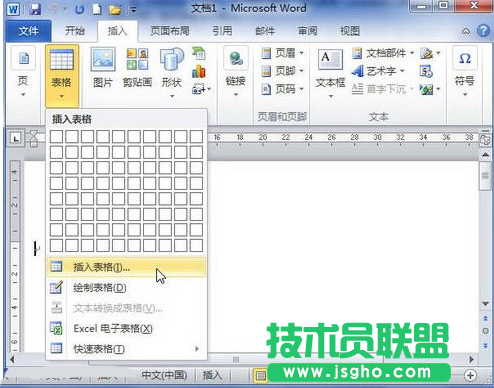Switch to the 开始 Home tab

[75, 31]
